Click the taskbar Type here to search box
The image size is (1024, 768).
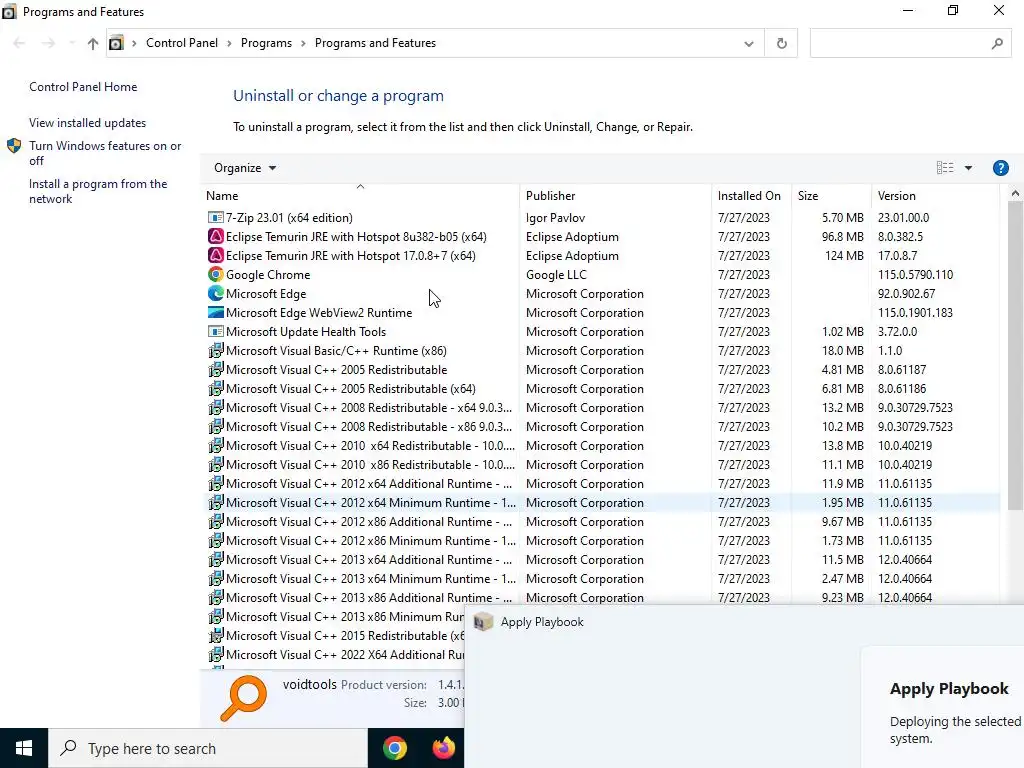208,748
